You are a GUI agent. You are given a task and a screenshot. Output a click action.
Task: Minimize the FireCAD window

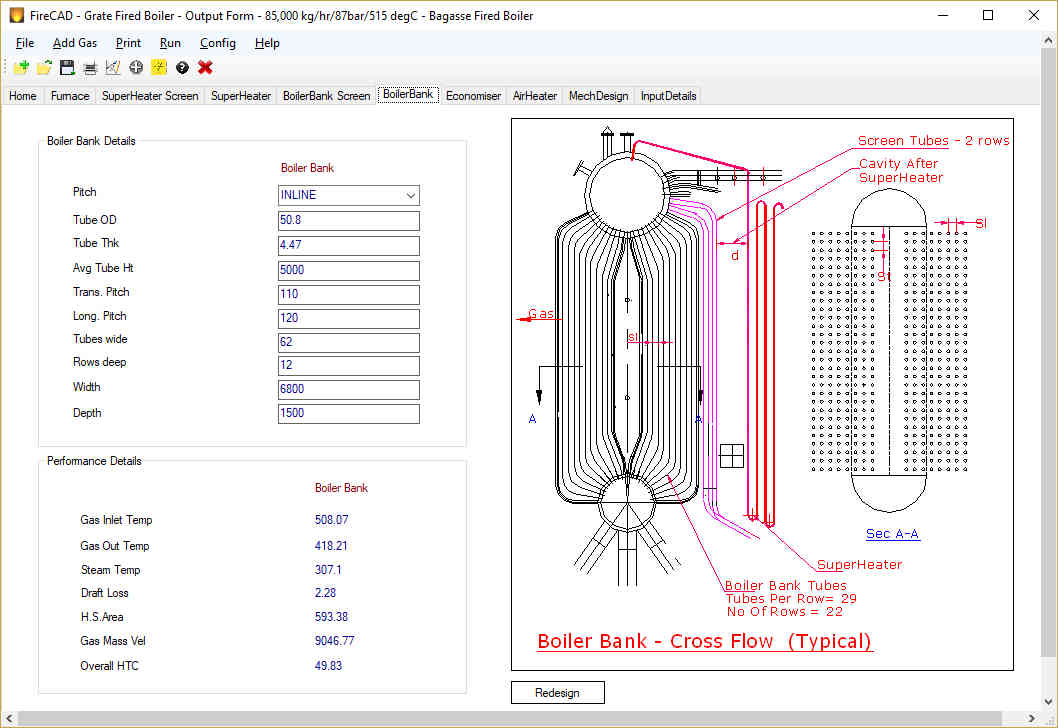(943, 15)
